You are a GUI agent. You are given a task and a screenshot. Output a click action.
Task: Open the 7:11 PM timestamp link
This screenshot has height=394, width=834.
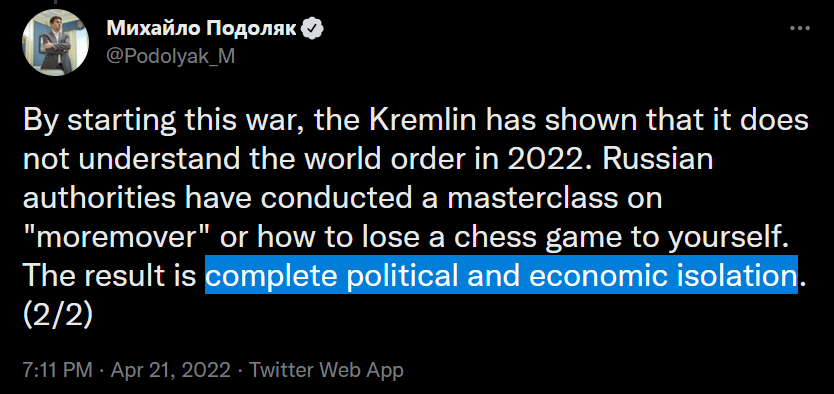[x=57, y=370]
